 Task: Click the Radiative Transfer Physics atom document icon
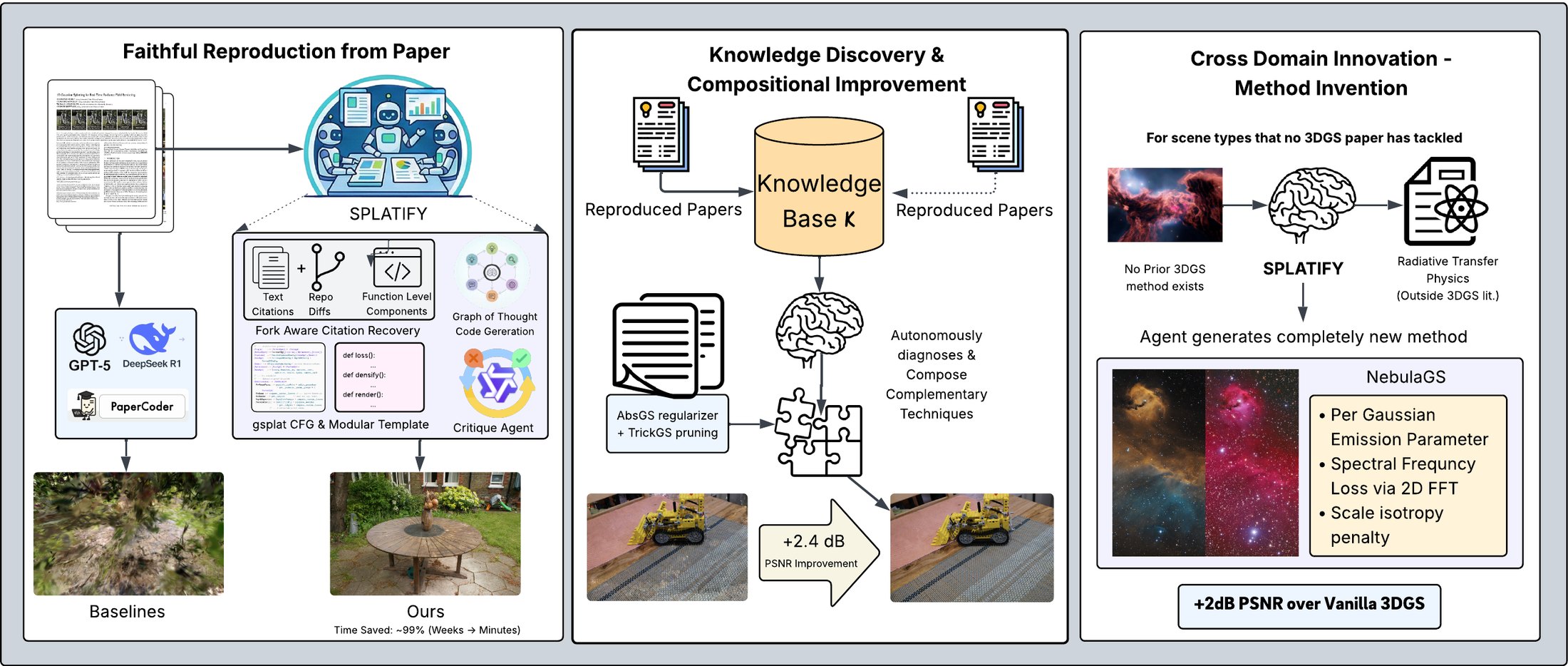click(1445, 202)
